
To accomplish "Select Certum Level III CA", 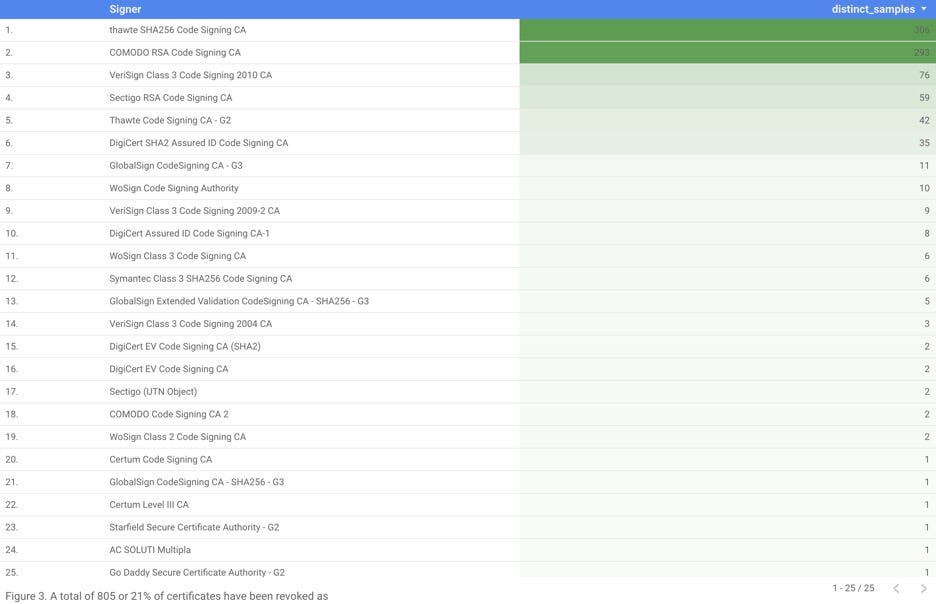I will coord(149,505).
